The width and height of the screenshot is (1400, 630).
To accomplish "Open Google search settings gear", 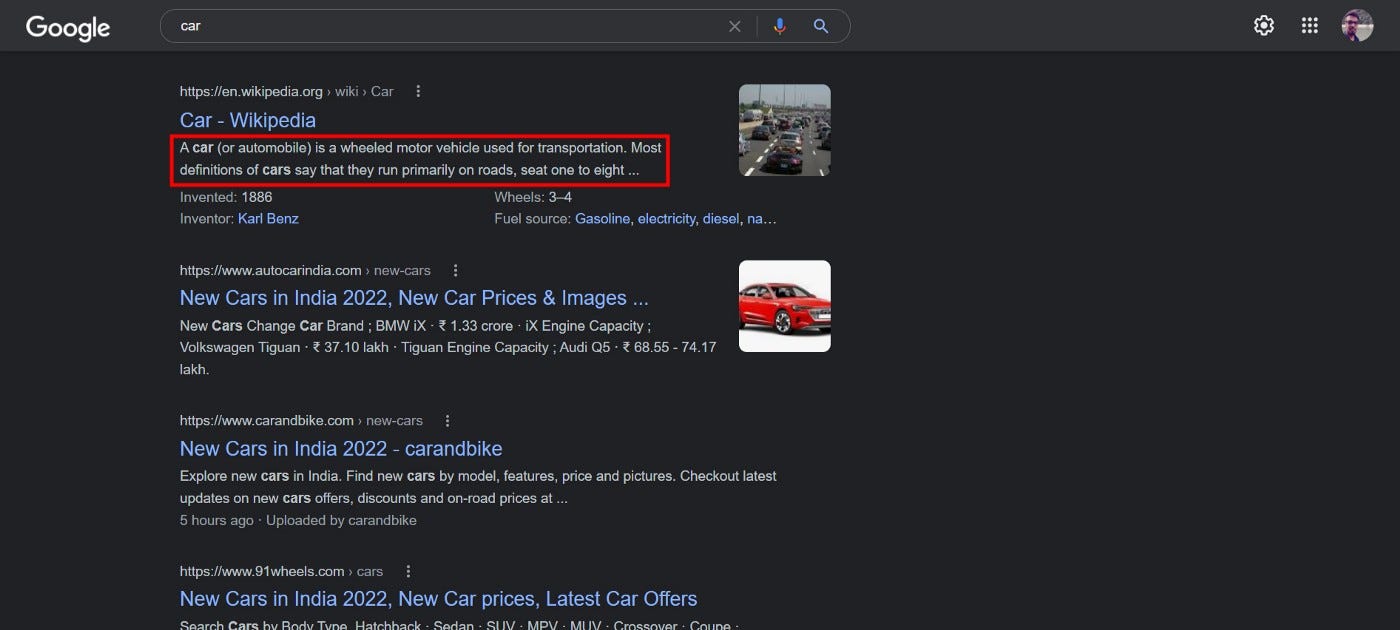I will coord(1264,26).
